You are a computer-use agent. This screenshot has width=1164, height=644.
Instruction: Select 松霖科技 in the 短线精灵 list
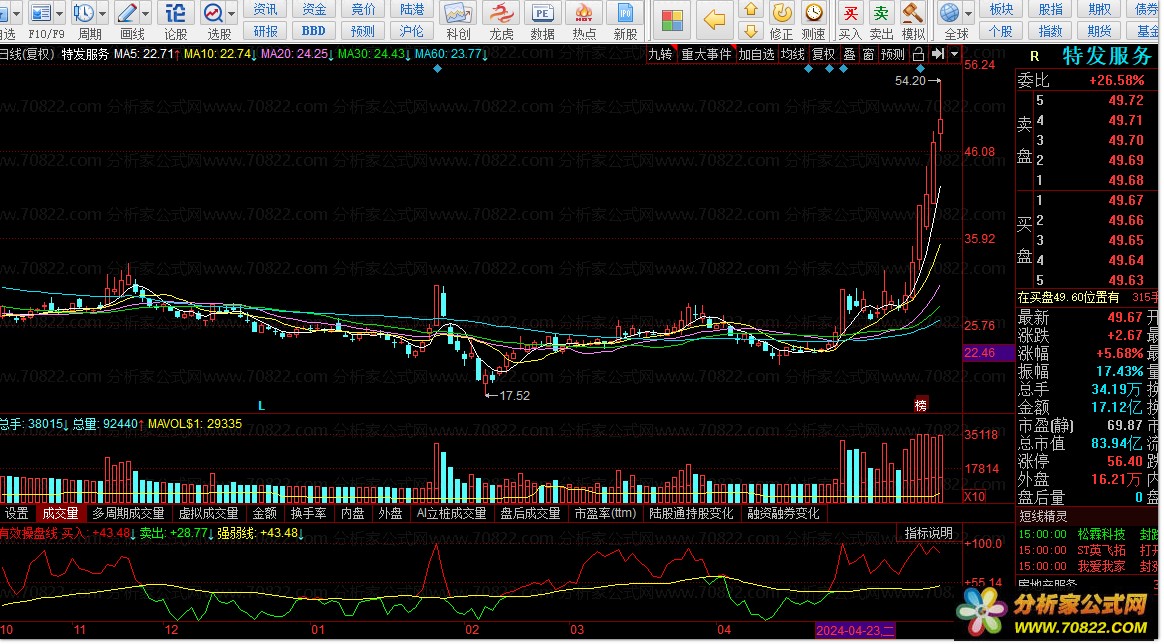[1101, 534]
